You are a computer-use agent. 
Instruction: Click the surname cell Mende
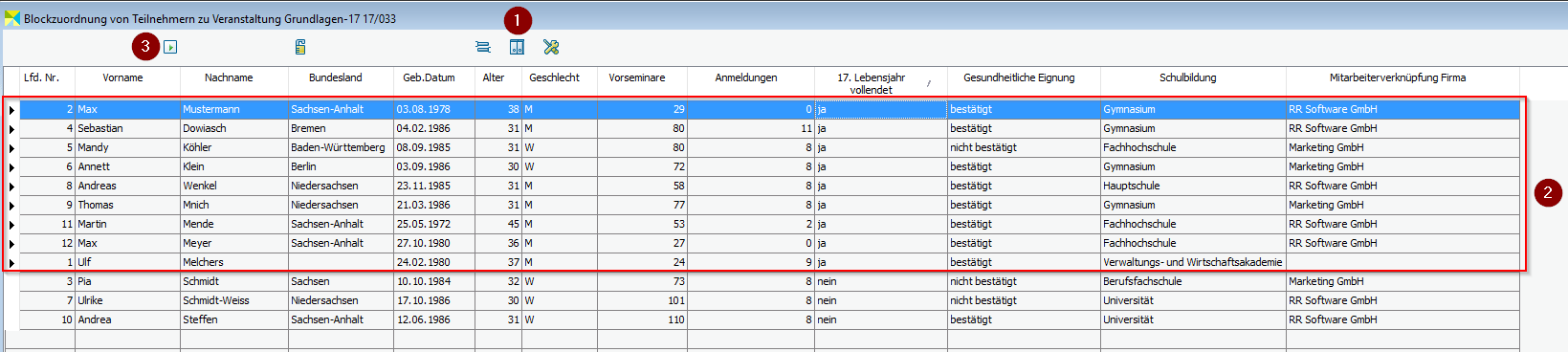pyautogui.click(x=234, y=224)
